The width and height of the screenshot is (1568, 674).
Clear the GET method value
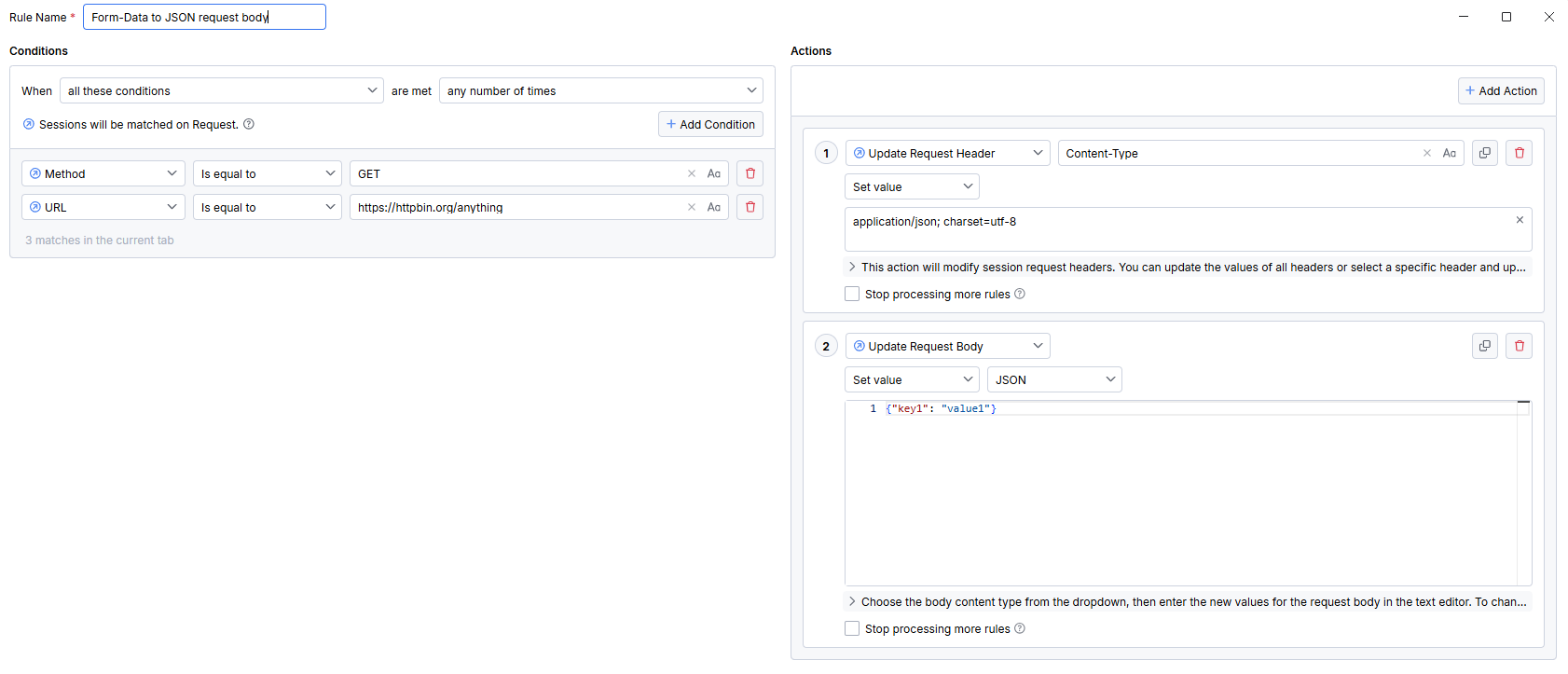[x=692, y=173]
